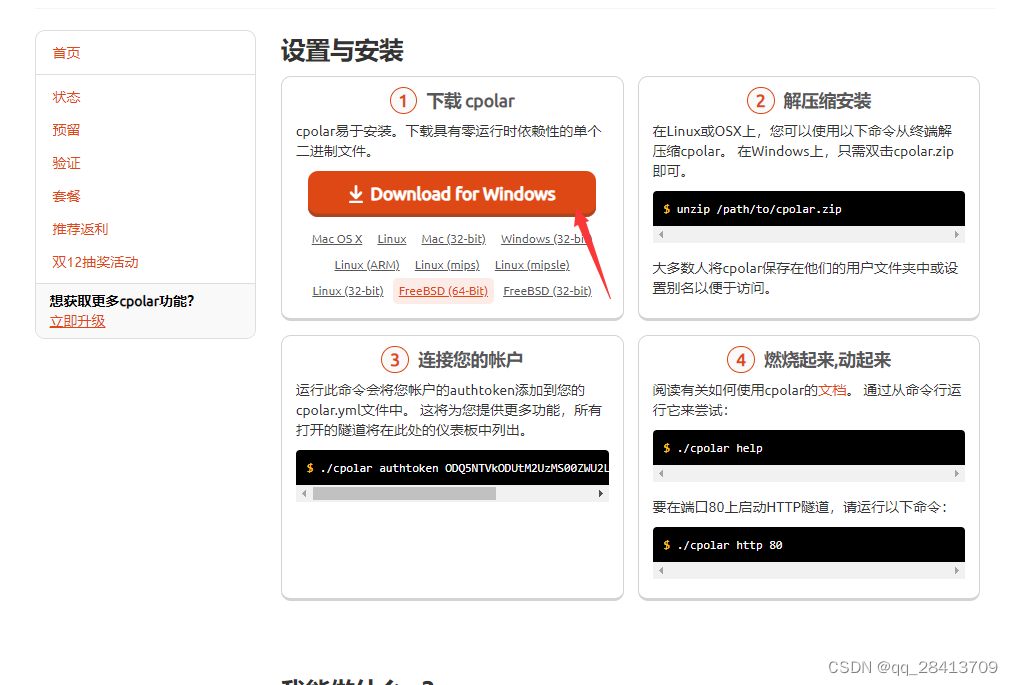Open 双12抽奖活动 sidebar link
The height and width of the screenshot is (685, 1013).
(x=95, y=262)
